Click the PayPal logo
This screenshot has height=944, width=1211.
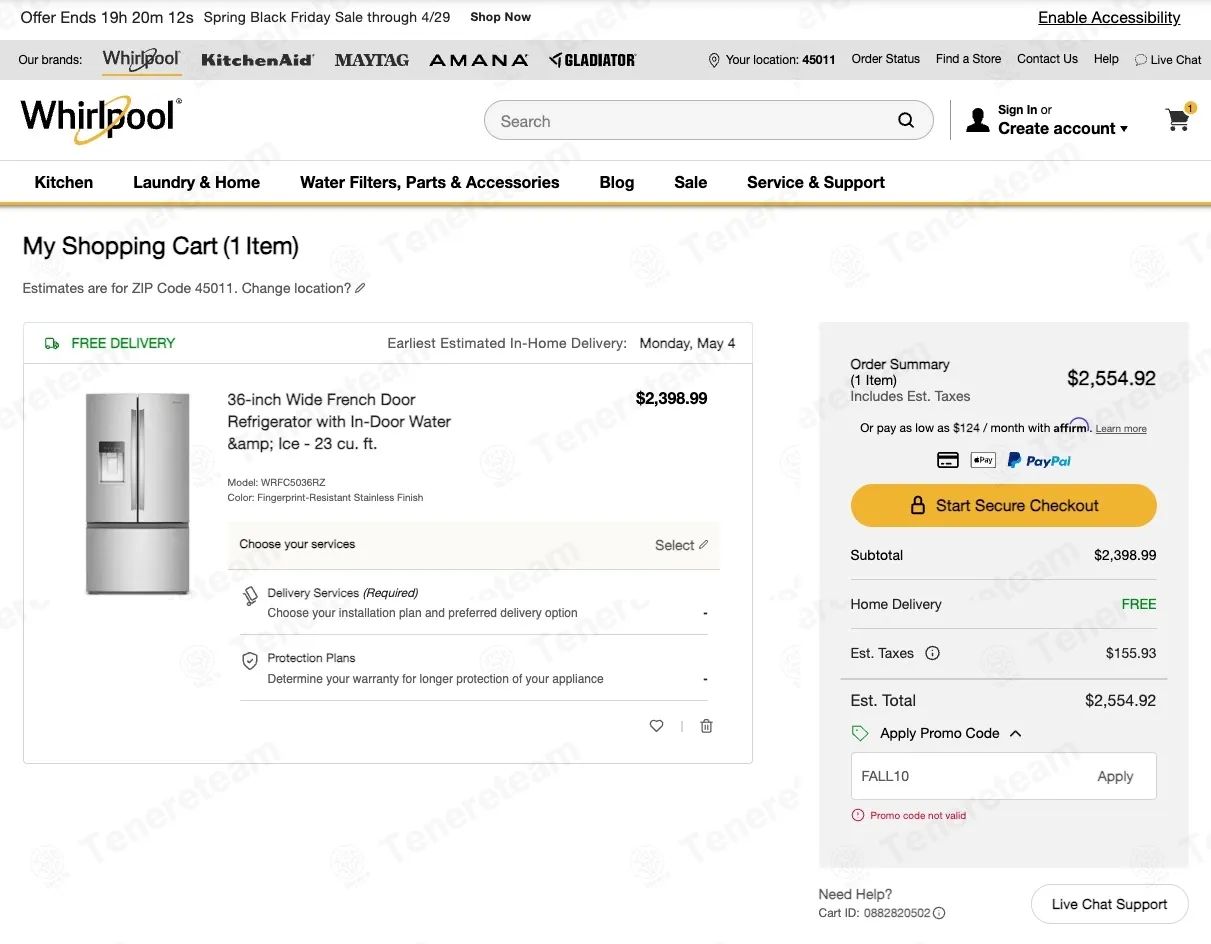pyautogui.click(x=1039, y=460)
